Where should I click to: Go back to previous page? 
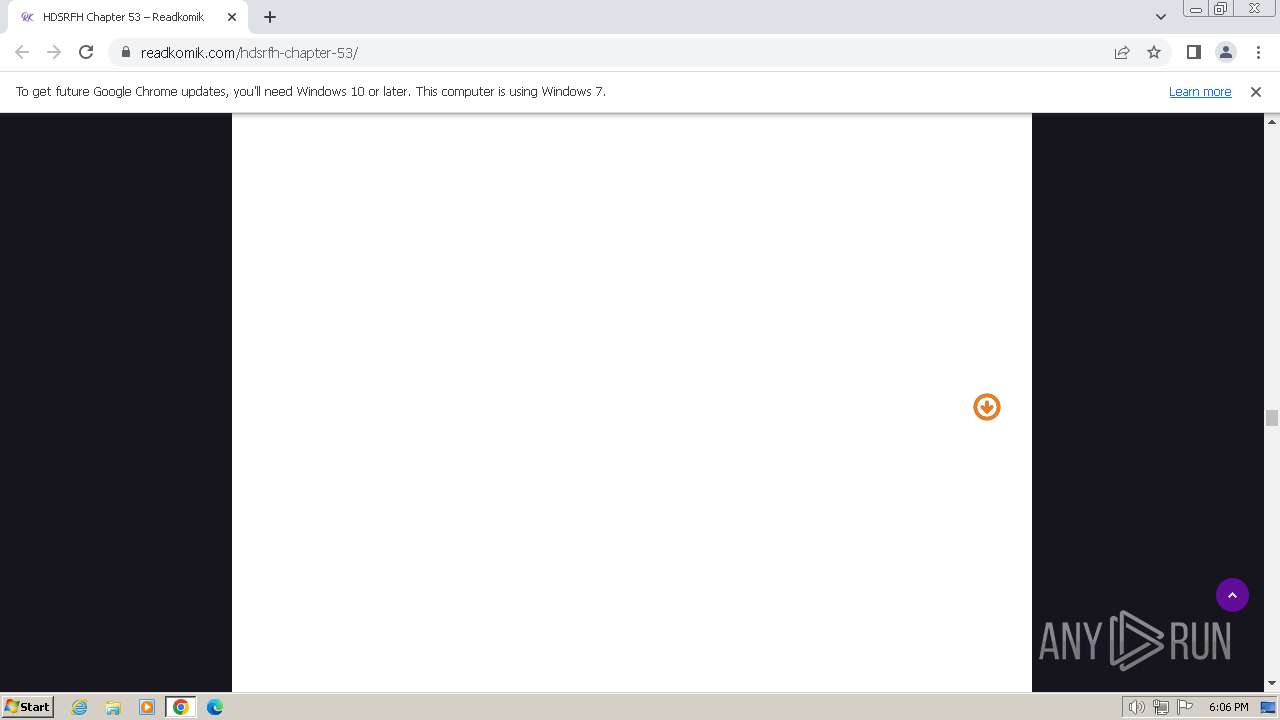pyautogui.click(x=22, y=52)
